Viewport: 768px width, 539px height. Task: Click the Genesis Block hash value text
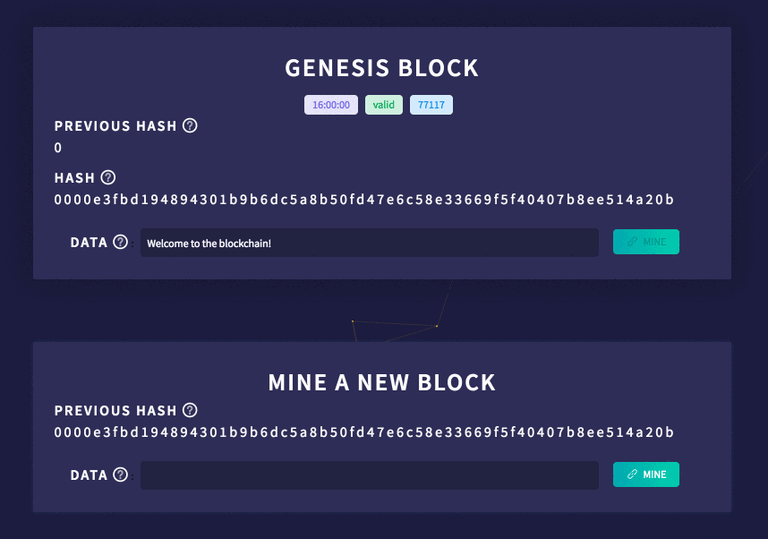(364, 200)
